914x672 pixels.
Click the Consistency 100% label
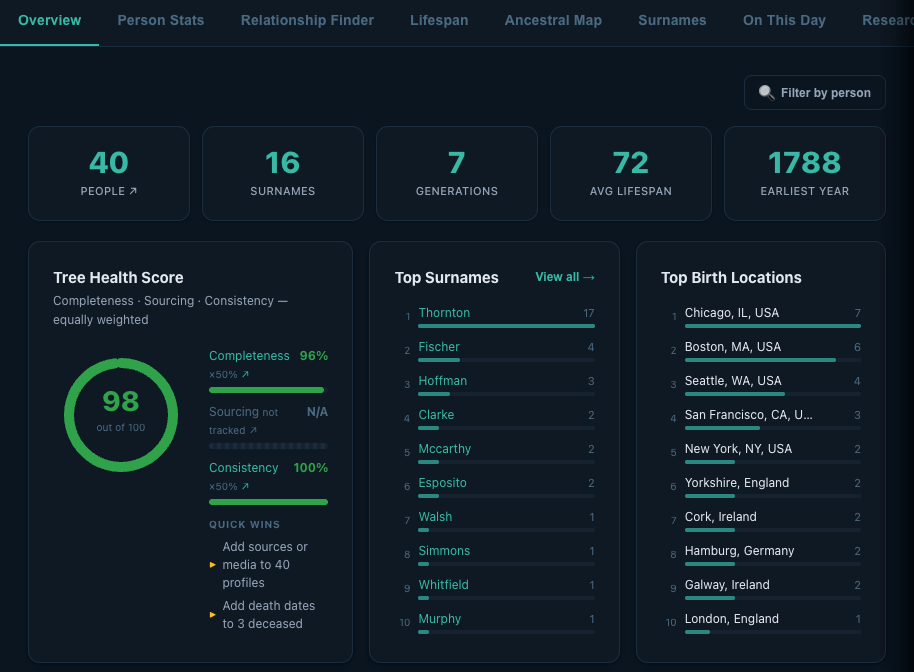268,467
